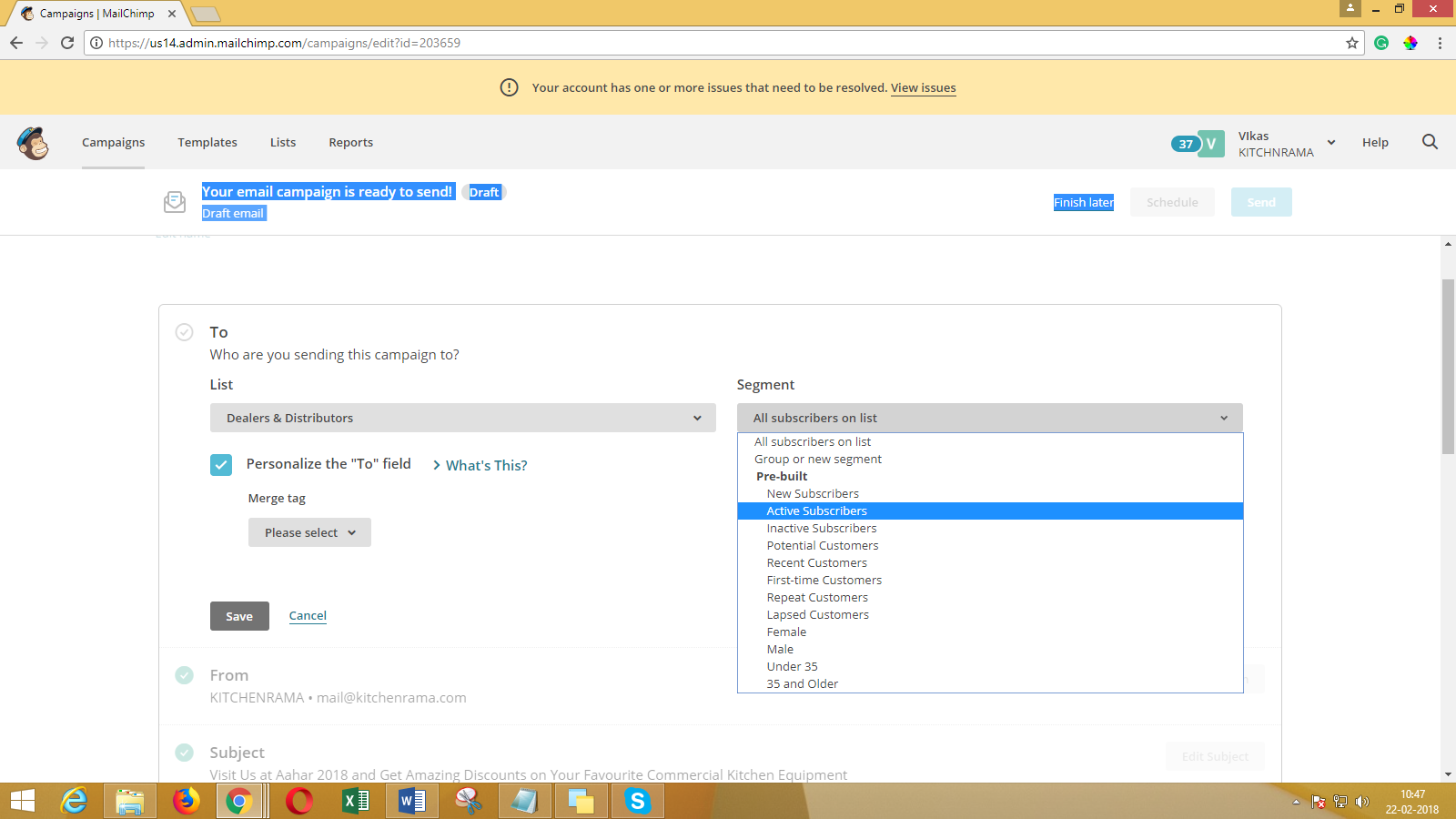Click the Save button
The height and width of the screenshot is (819, 1456).
point(239,616)
